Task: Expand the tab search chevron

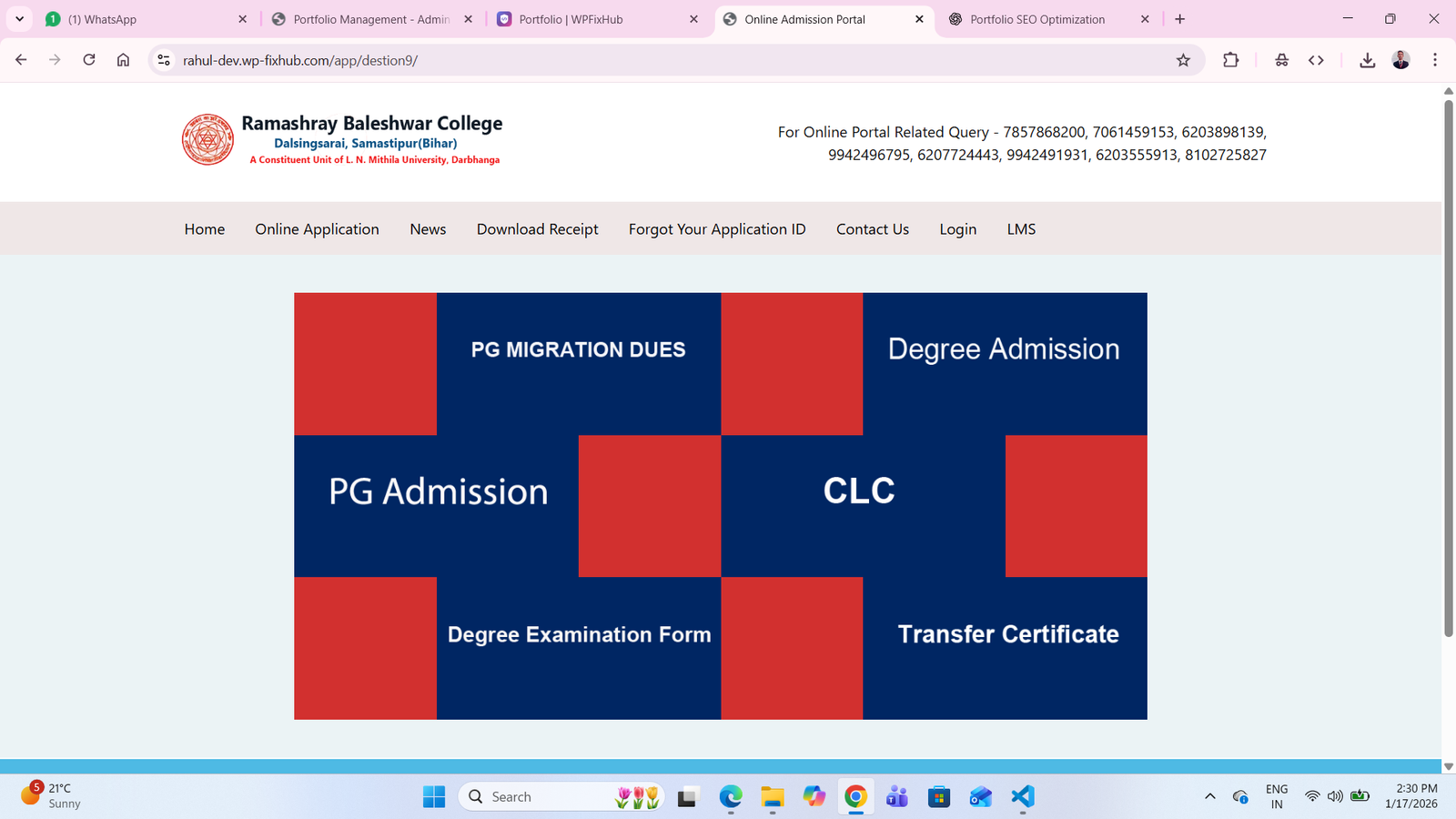Action: pyautogui.click(x=19, y=18)
